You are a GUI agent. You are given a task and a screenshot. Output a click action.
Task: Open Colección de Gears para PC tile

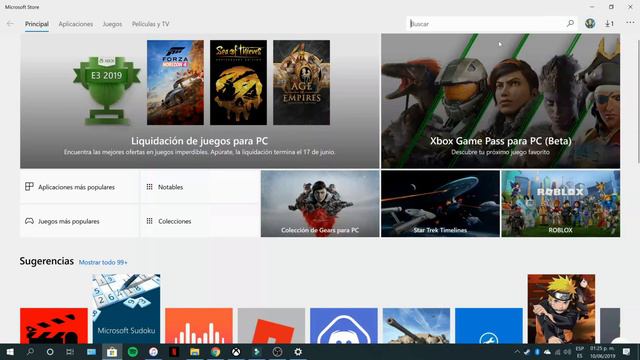pyautogui.click(x=320, y=204)
